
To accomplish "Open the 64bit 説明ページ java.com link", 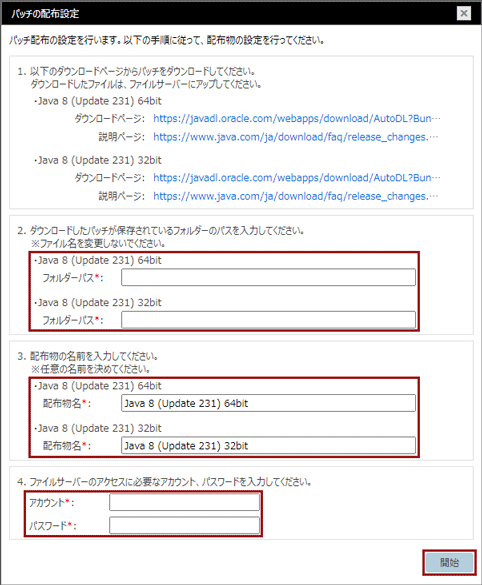I will [295, 137].
